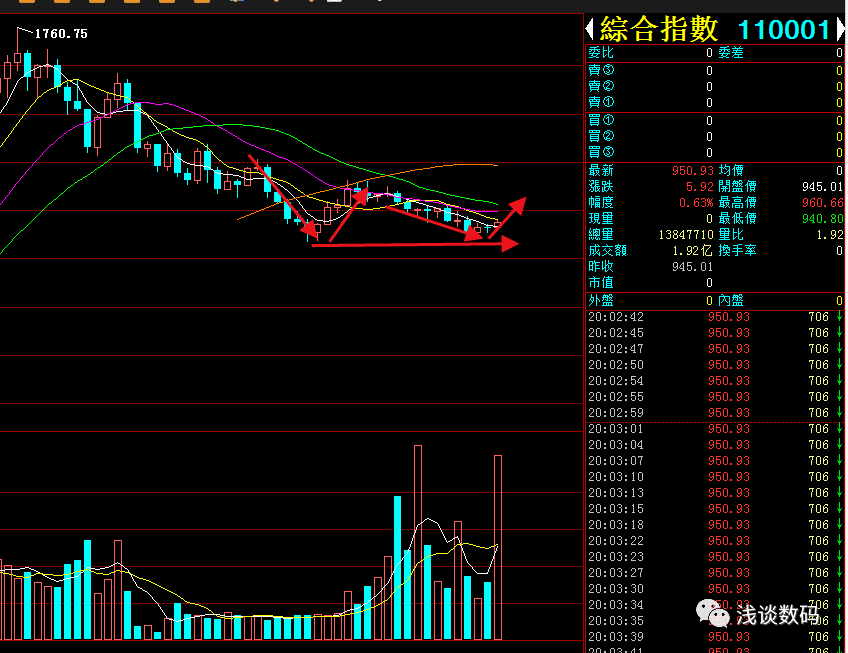Select the tick row at 20:03:30
This screenshot has width=848, height=653.
click(715, 589)
